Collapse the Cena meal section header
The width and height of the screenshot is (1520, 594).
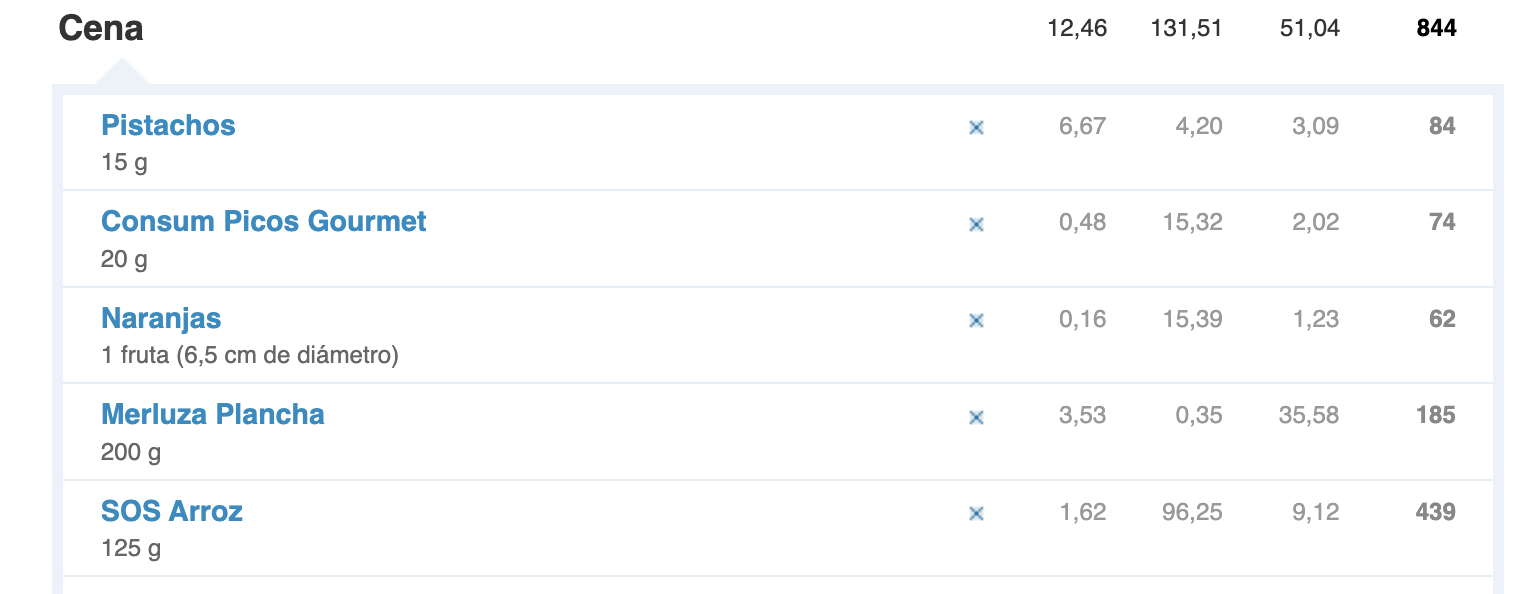[101, 28]
